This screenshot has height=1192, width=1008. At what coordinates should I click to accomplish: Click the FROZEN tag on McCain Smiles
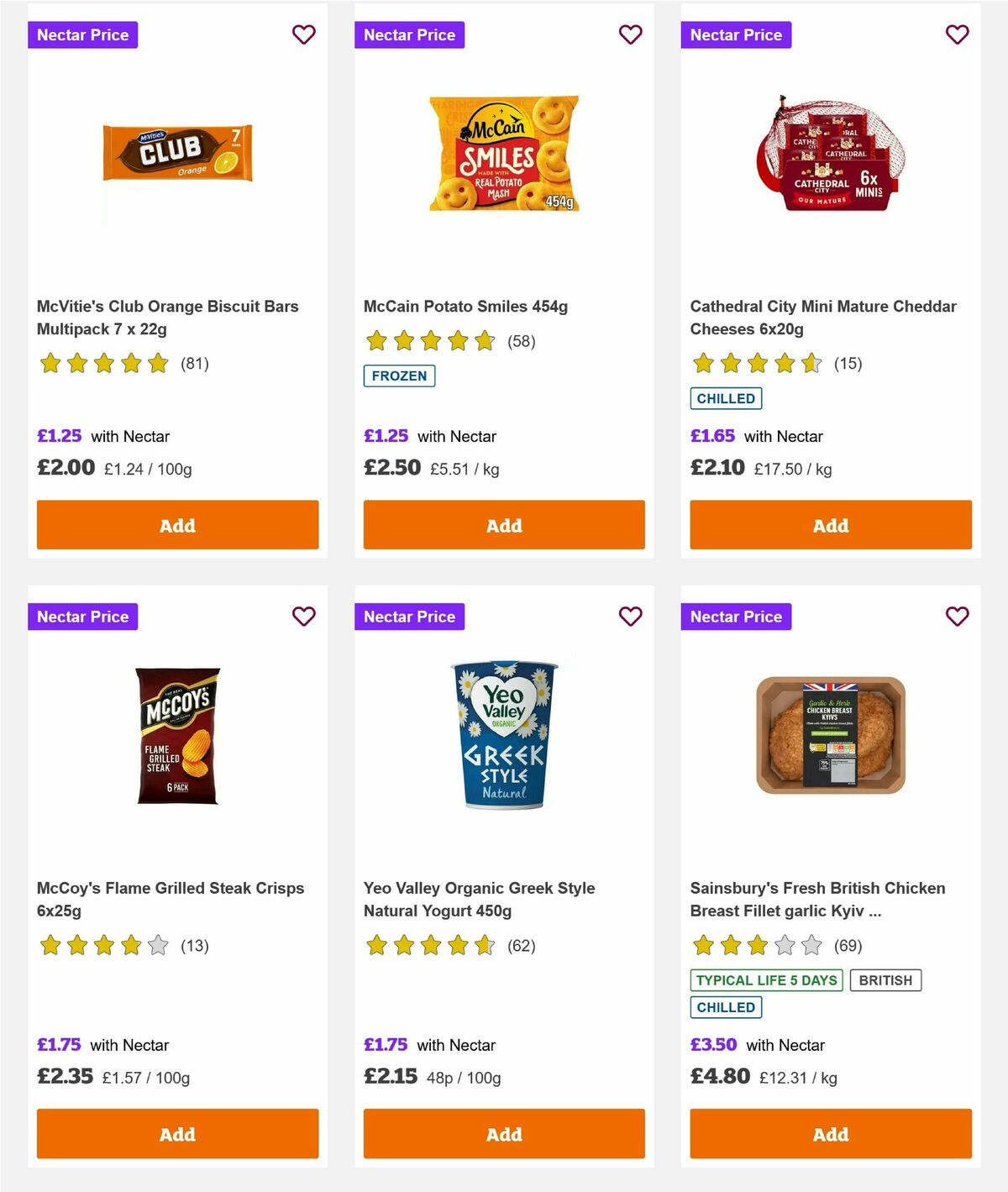(399, 375)
